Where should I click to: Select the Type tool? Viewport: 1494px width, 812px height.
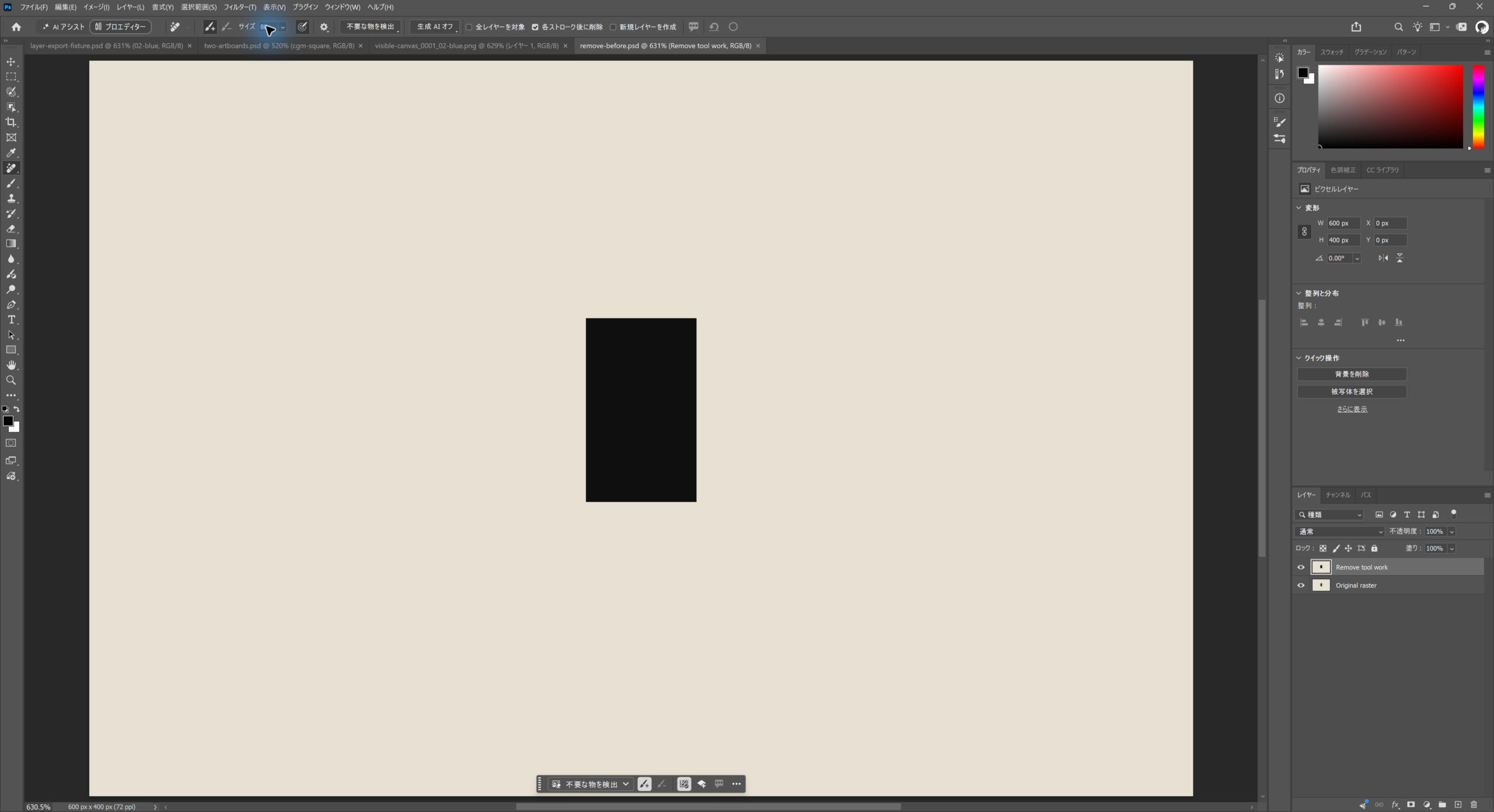click(x=11, y=320)
